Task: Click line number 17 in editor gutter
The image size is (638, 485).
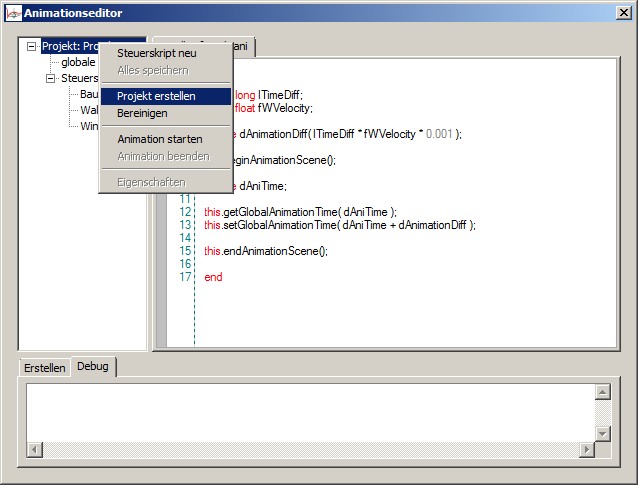Action: tap(185, 277)
